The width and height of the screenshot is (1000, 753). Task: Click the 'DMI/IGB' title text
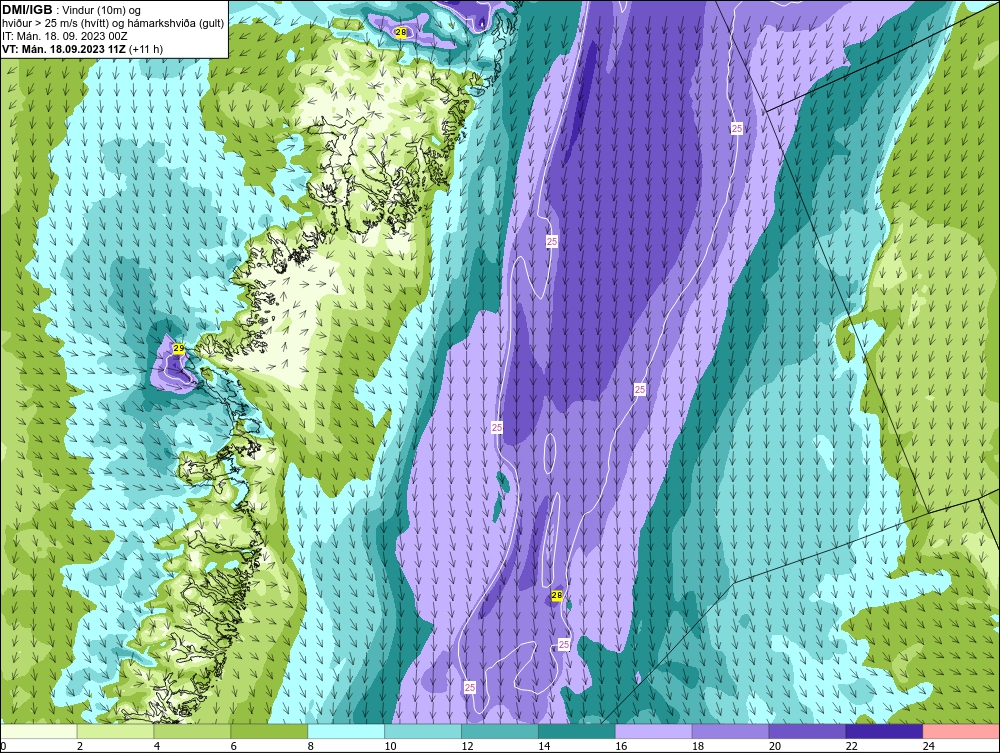click(27, 10)
